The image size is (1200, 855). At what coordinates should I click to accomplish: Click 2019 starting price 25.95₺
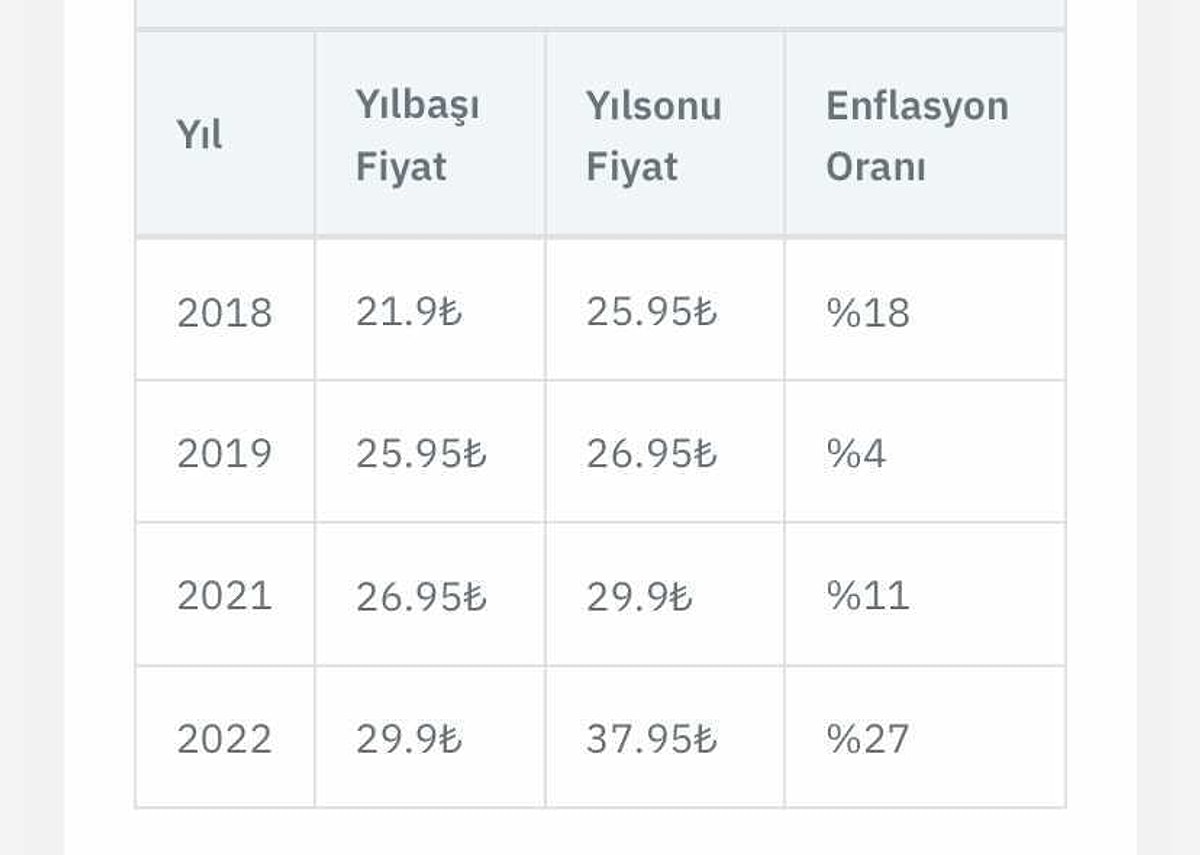click(421, 454)
